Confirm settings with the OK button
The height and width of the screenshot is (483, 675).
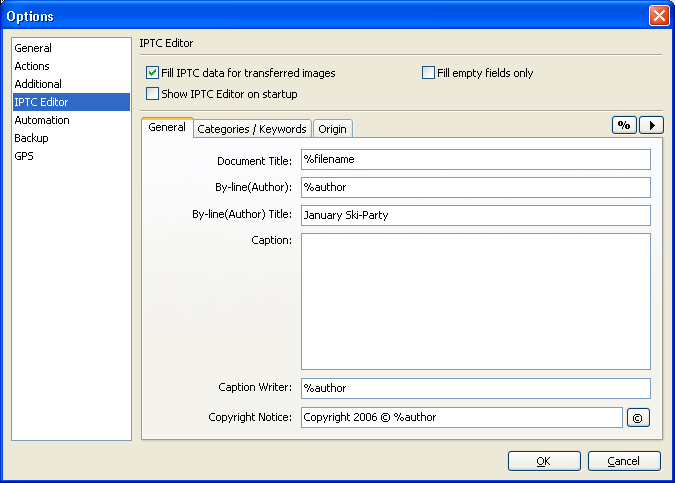[544, 461]
